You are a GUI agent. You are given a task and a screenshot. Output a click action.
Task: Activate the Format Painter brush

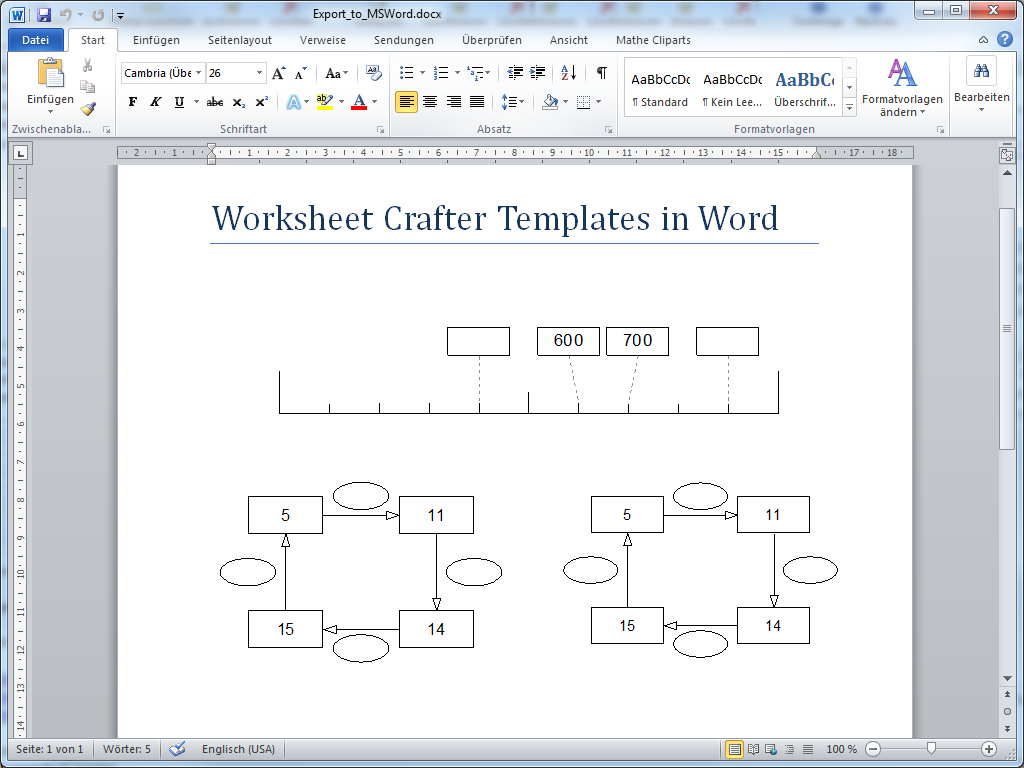pos(88,109)
